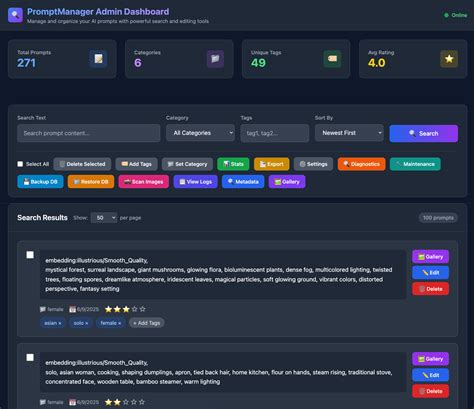Image resolution: width=474 pixels, height=409 pixels.
Task: Open Settings
Action: pos(313,164)
